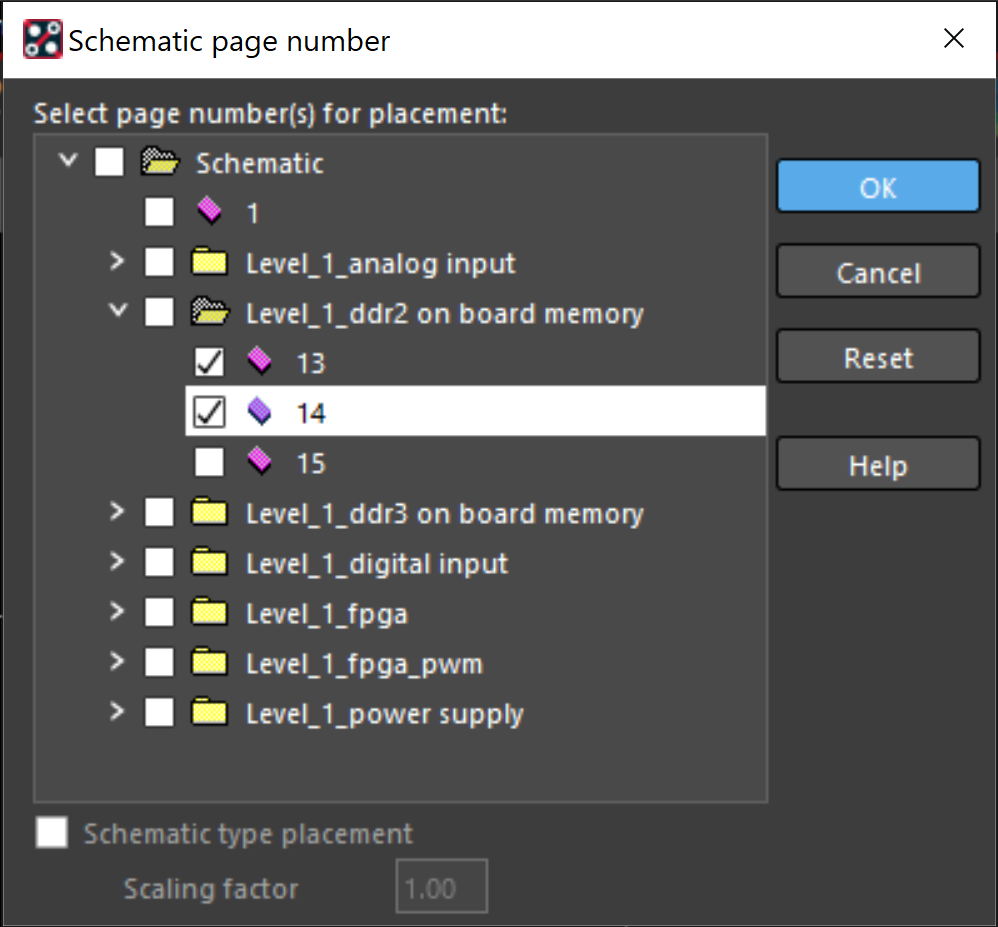Image resolution: width=998 pixels, height=927 pixels.
Task: Click the purple page 14 icon
Action: pyautogui.click(x=259, y=411)
